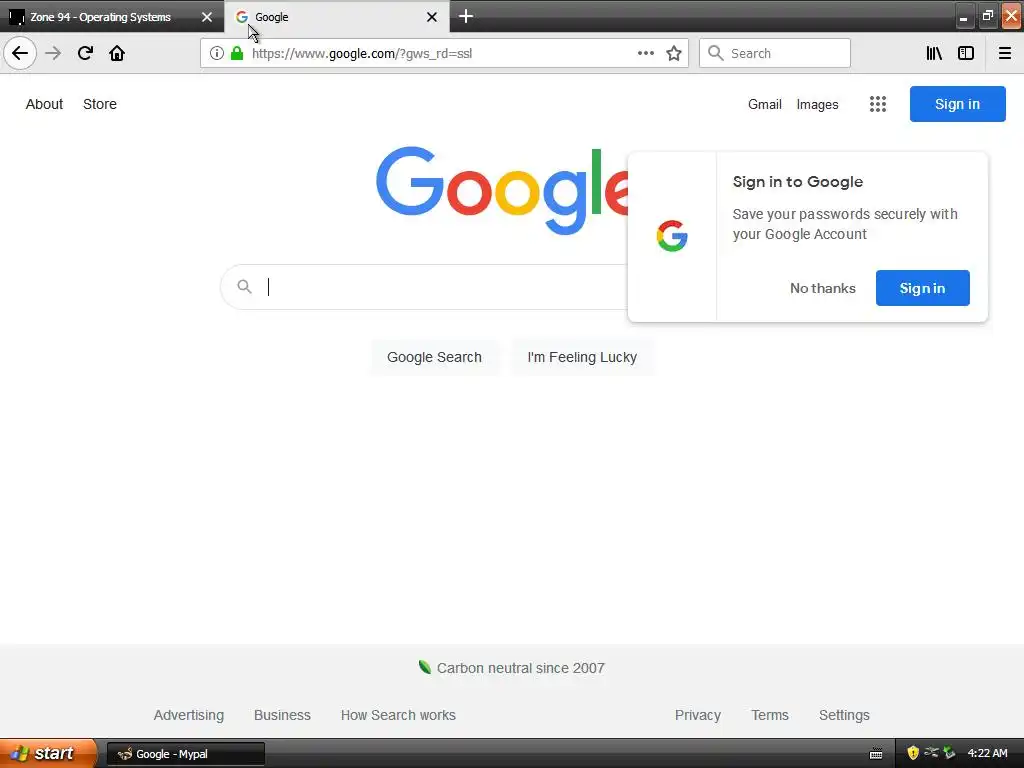This screenshot has width=1024, height=768.
Task: Click the green padlock security icon
Action: (x=237, y=53)
